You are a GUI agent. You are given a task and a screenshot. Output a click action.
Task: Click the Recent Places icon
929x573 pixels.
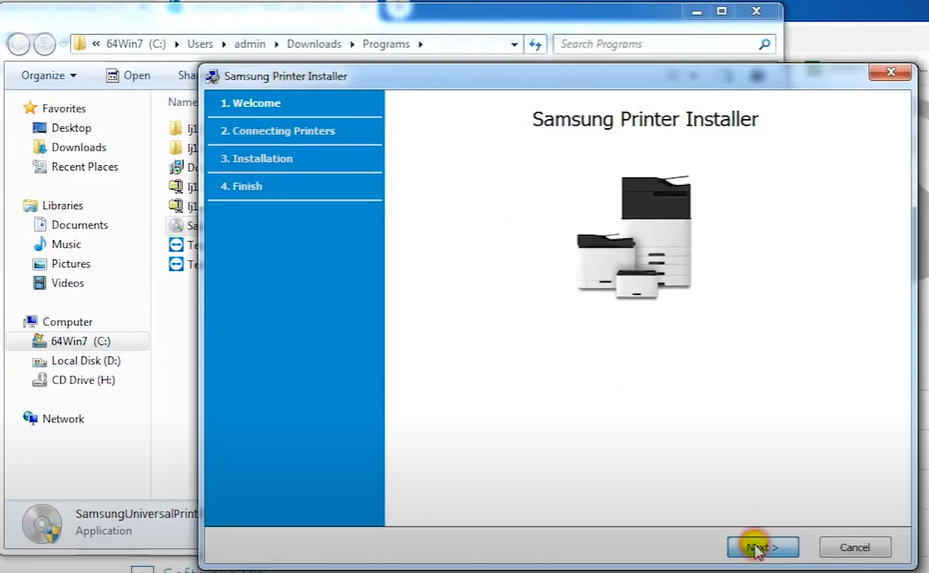[x=40, y=167]
